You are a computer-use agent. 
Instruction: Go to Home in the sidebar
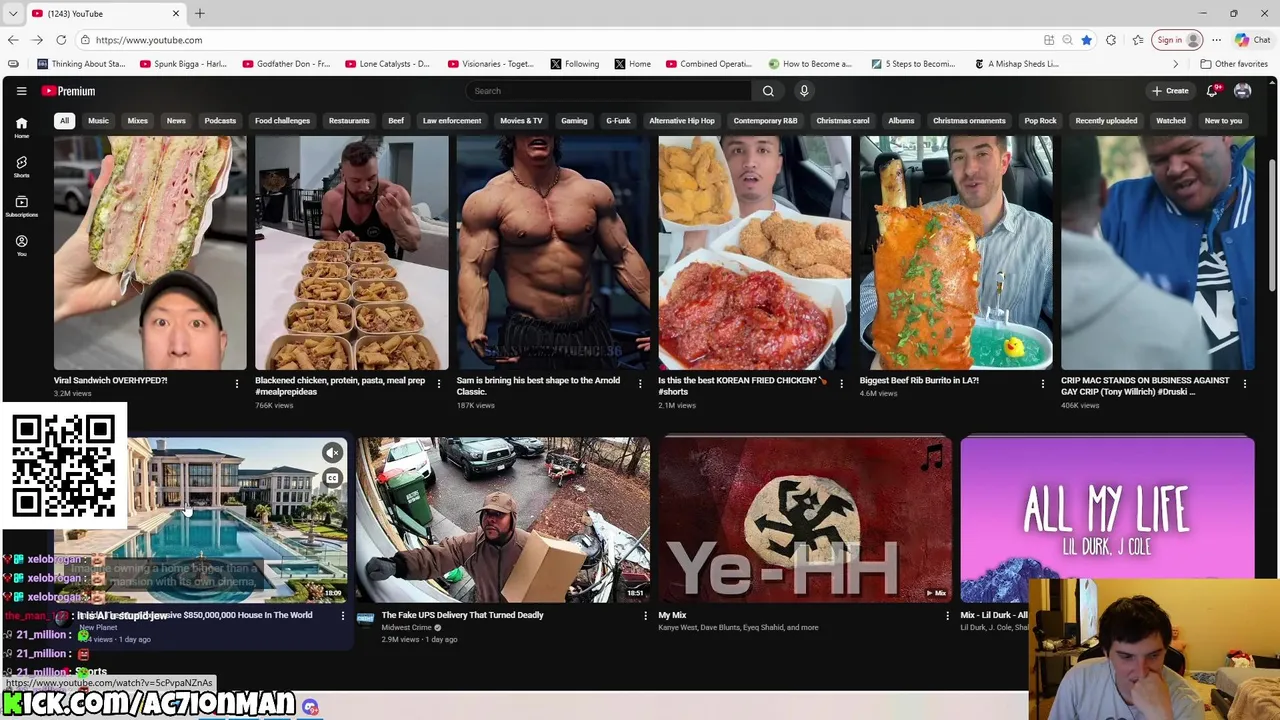[x=21, y=127]
